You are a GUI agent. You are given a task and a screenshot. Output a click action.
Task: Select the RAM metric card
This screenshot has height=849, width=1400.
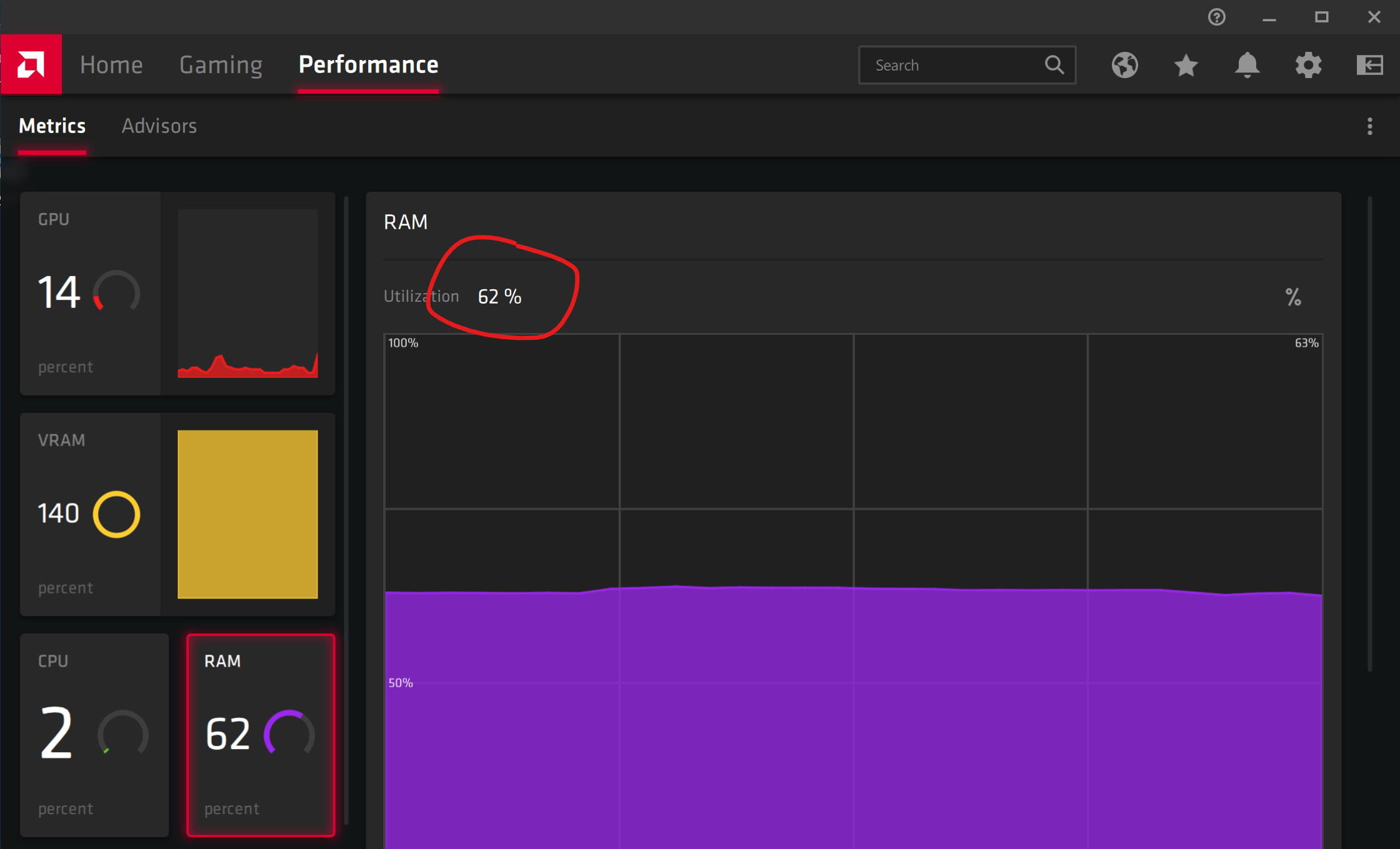[x=261, y=735]
